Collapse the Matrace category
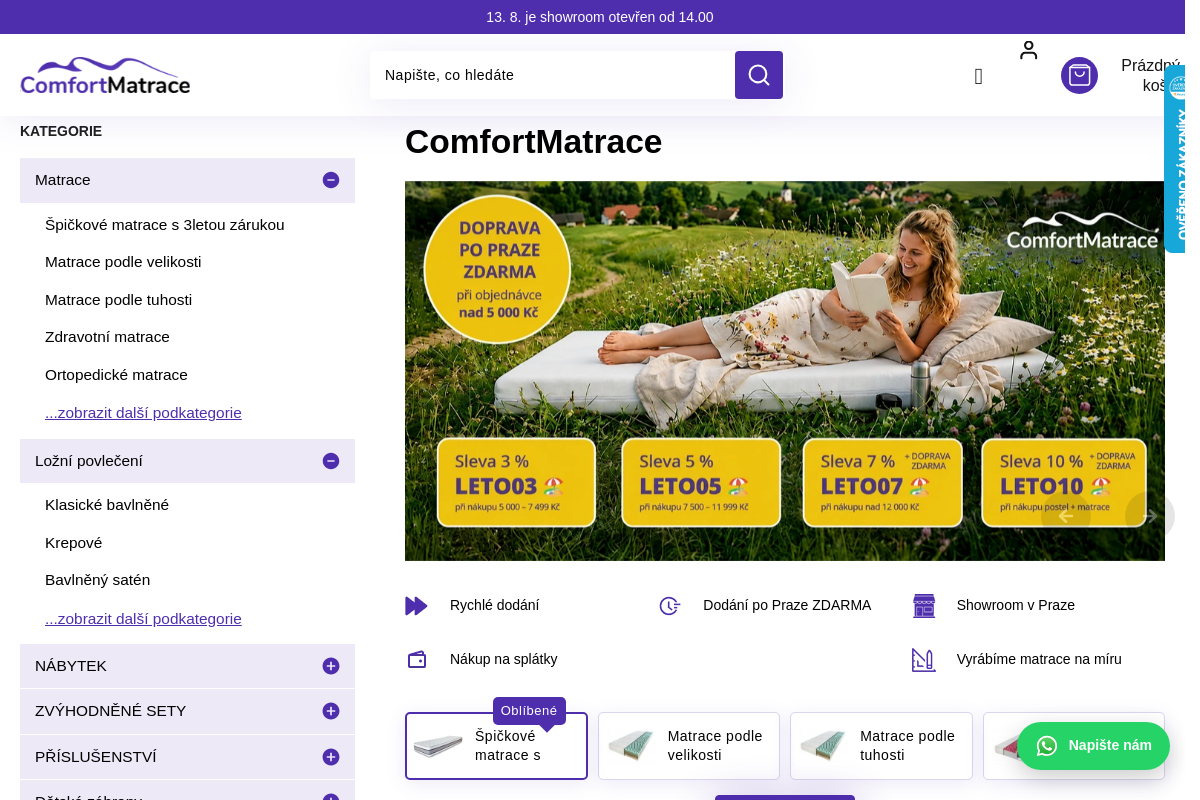Image resolution: width=1200 pixels, height=800 pixels. tap(331, 180)
